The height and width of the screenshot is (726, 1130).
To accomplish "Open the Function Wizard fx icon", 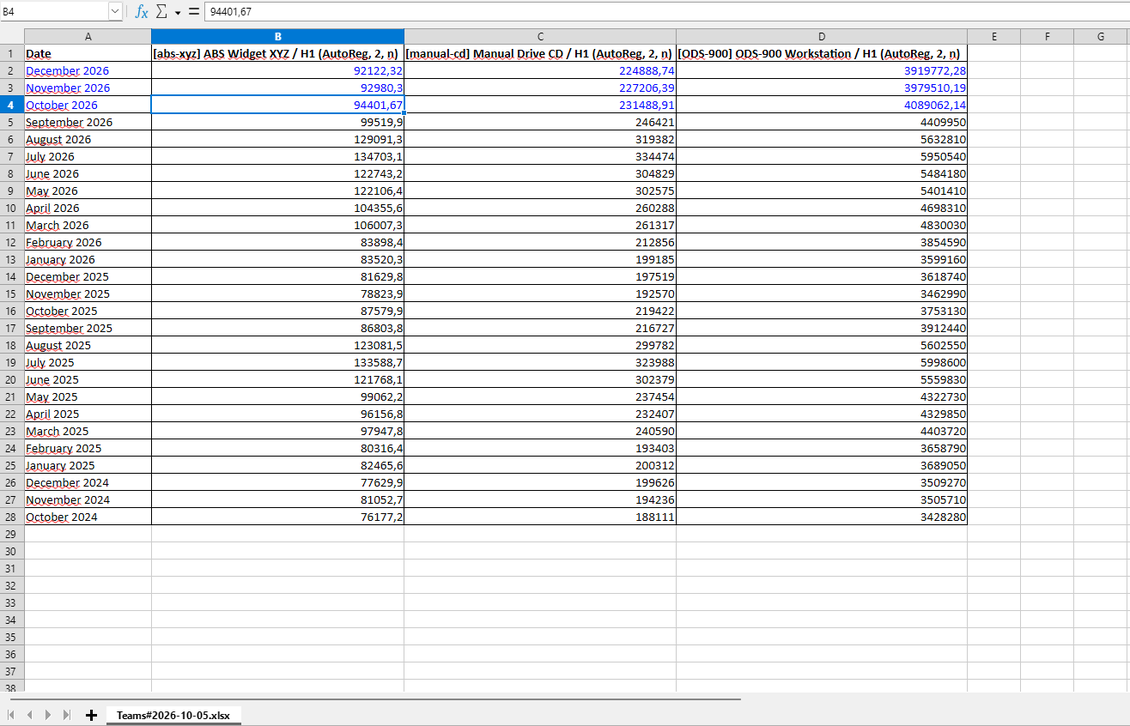I will (x=141, y=12).
